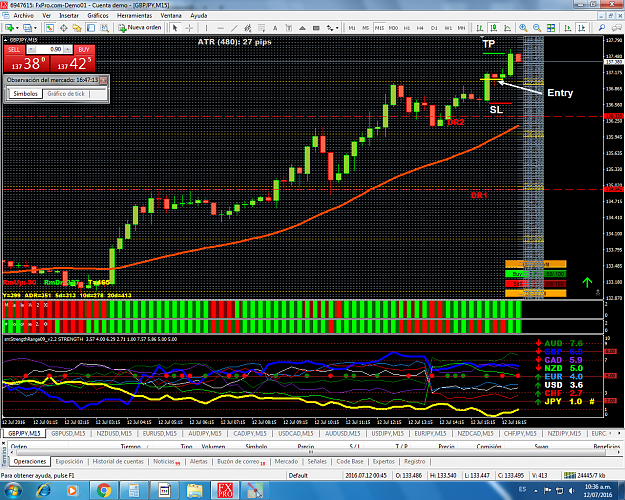The width and height of the screenshot is (625, 500).
Task: Switch timeframe to M5
Action: [x=365, y=28]
